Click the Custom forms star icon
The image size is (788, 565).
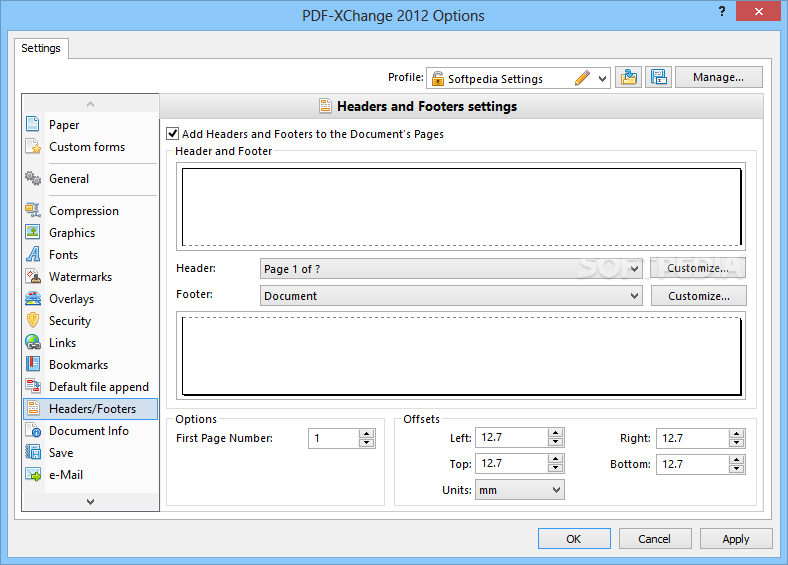33,146
